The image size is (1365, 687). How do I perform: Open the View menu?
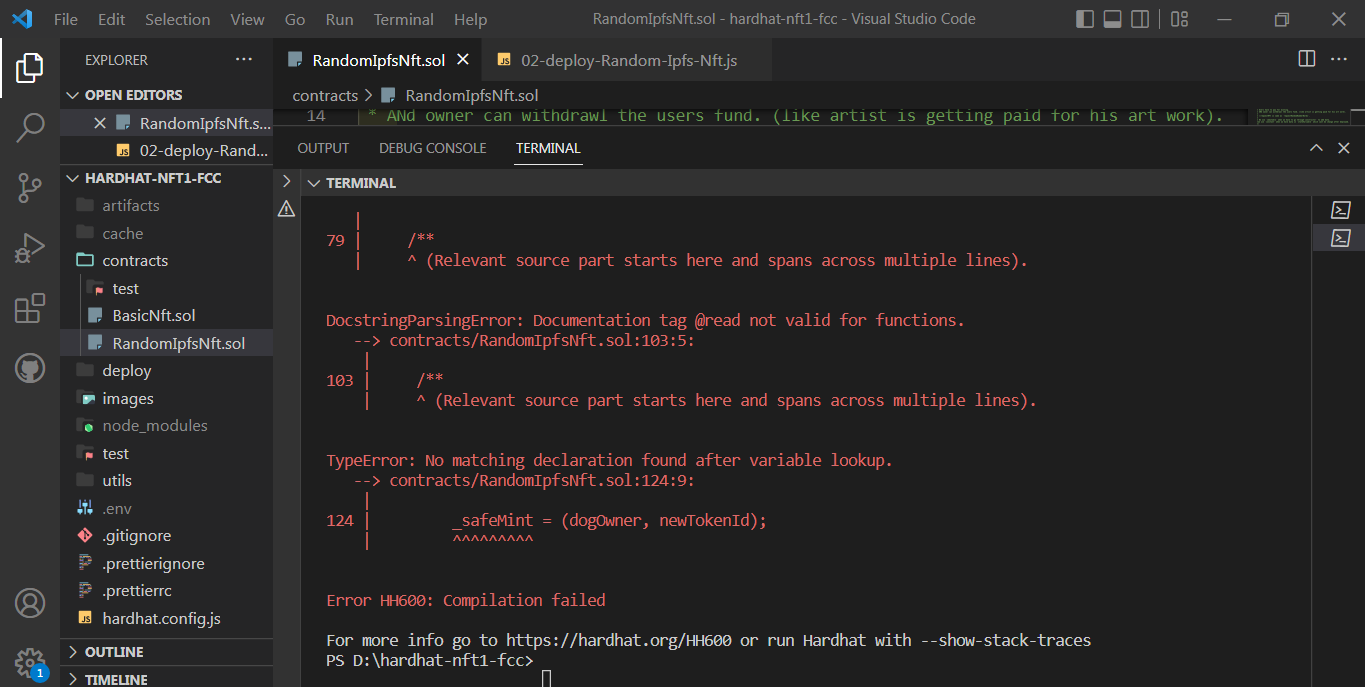(x=247, y=19)
